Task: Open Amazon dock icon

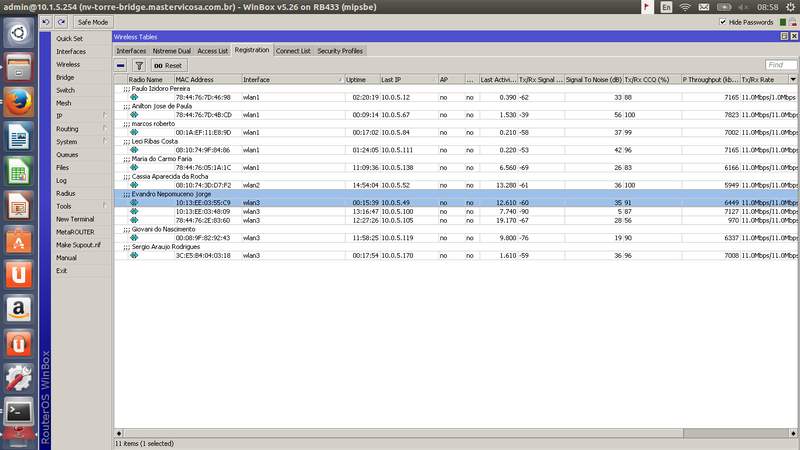Action: (x=18, y=309)
